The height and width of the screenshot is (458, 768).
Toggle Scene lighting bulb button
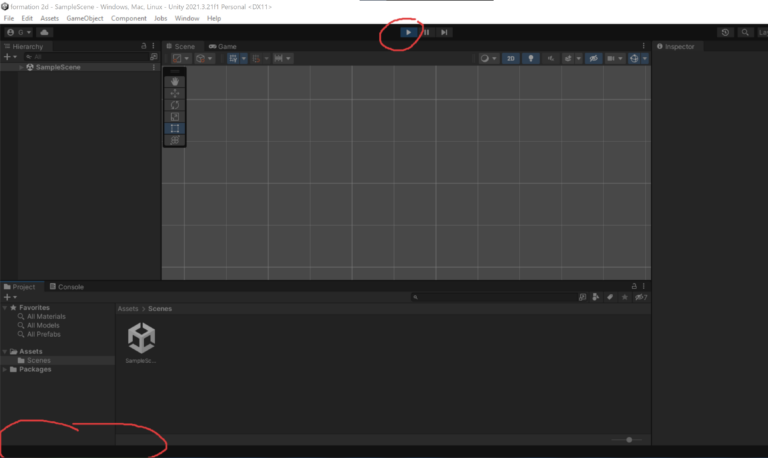click(x=530, y=58)
